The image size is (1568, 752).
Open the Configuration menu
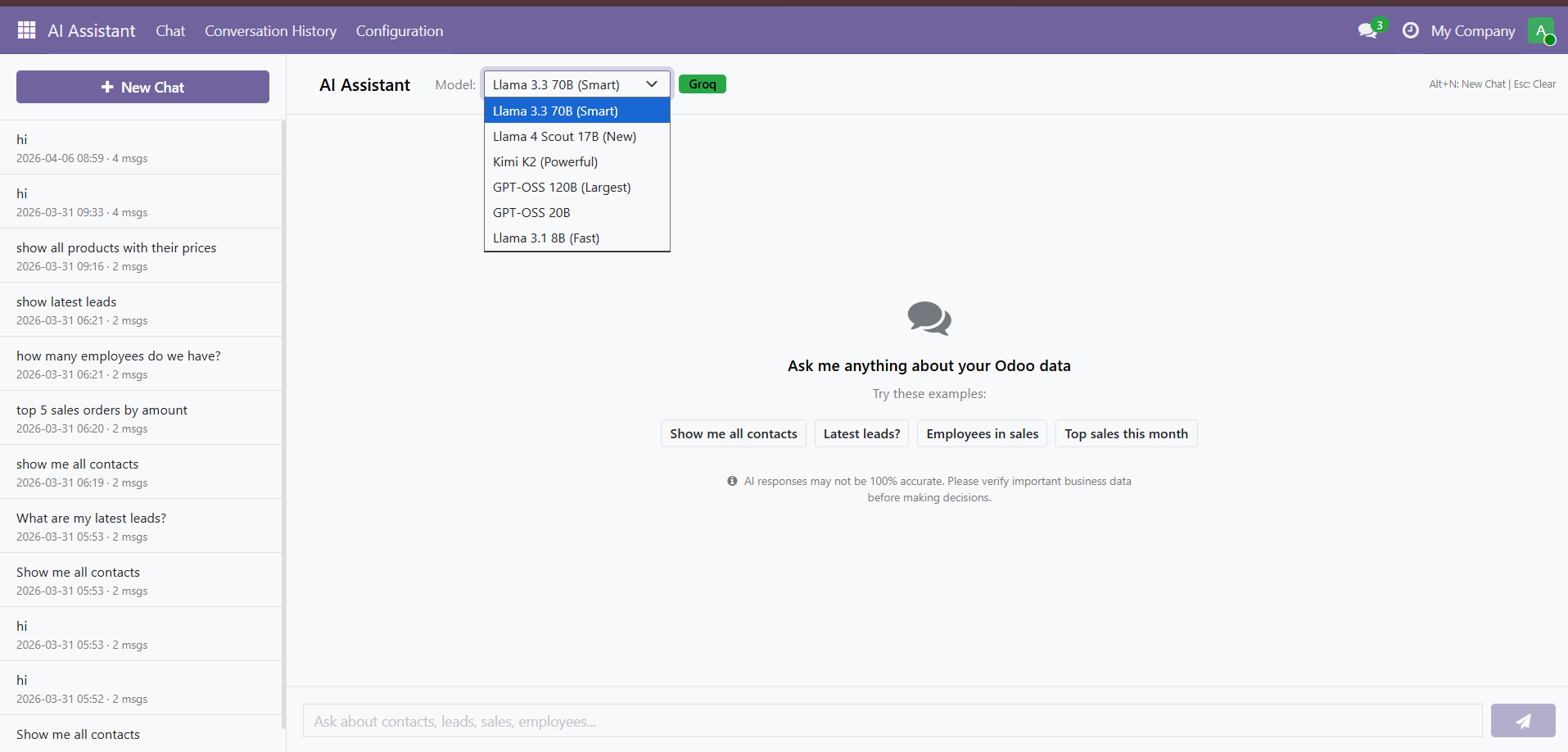point(399,31)
